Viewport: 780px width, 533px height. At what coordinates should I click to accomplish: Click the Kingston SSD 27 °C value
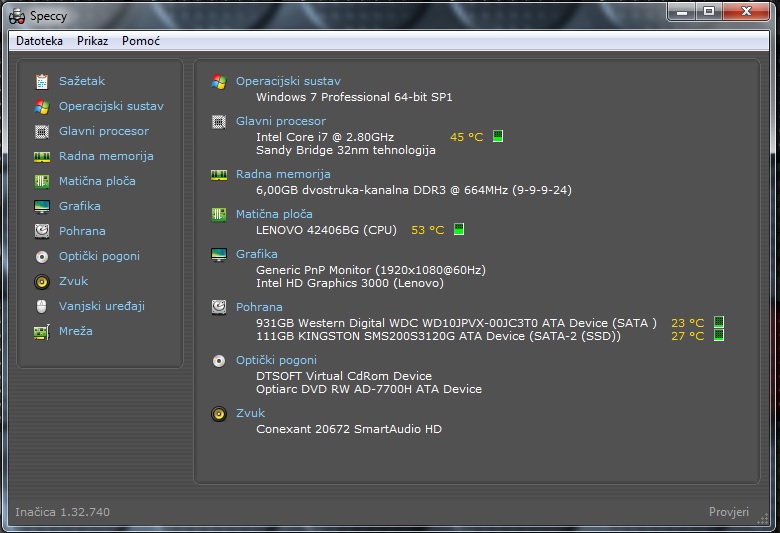click(x=687, y=336)
